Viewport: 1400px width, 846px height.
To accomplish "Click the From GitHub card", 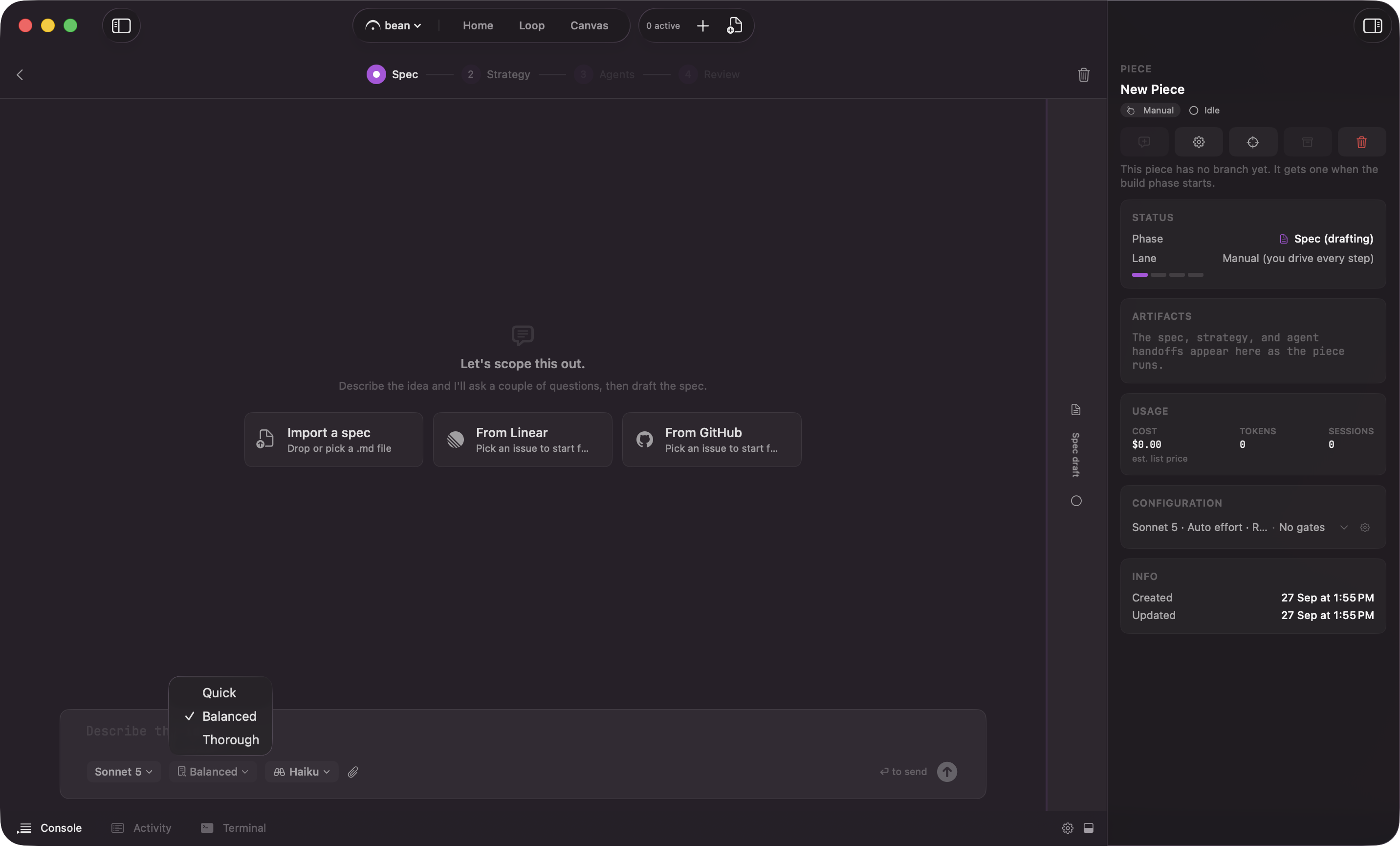I will click(x=711, y=440).
